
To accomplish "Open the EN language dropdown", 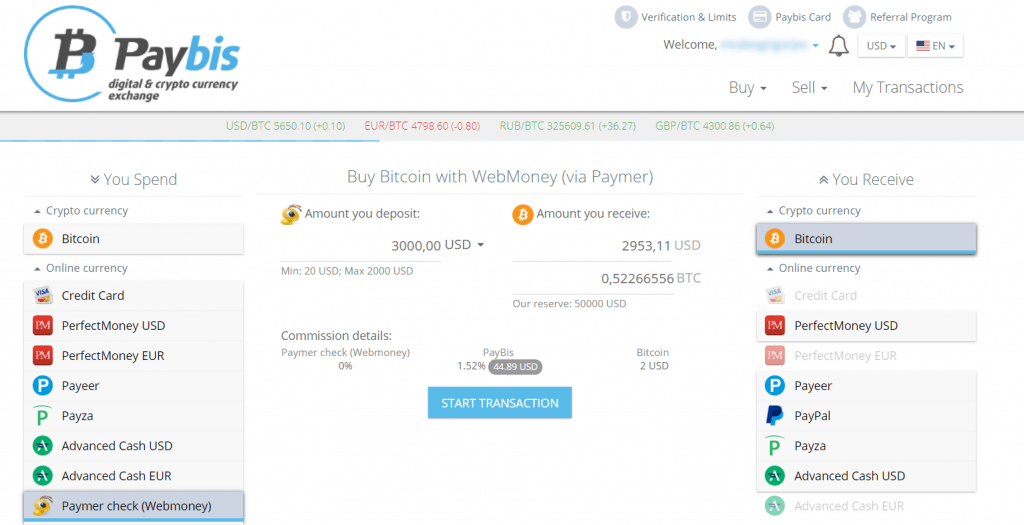I will click(935, 46).
